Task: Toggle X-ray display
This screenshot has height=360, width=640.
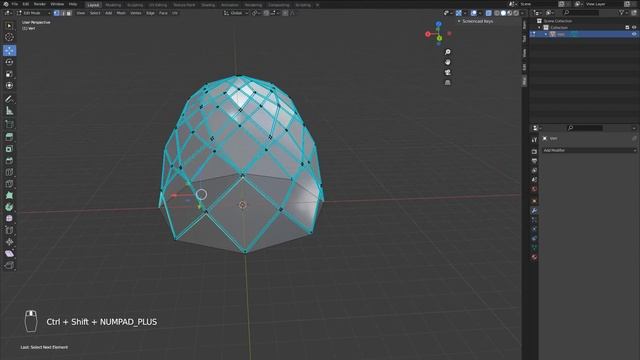Action: click(489, 13)
